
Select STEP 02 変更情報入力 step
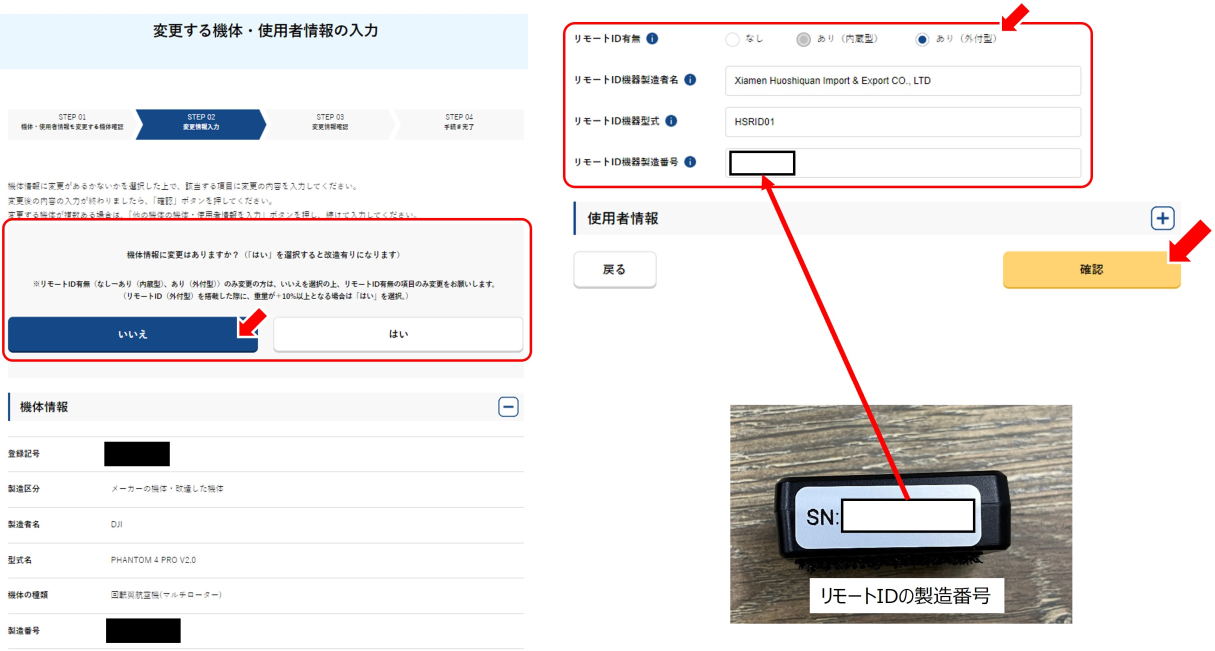pyautogui.click(x=200, y=123)
